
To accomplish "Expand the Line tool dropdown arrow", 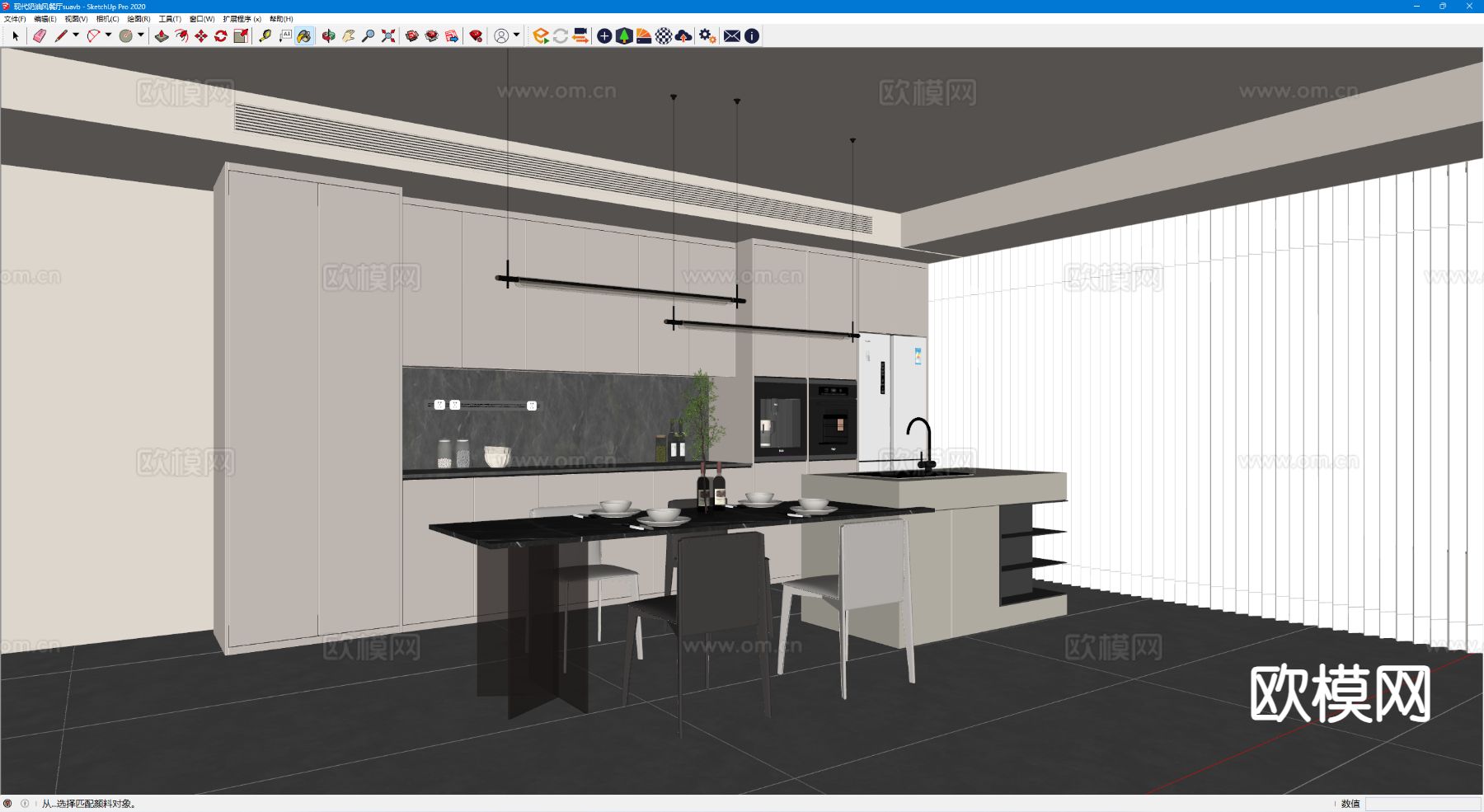I will click(x=76, y=35).
